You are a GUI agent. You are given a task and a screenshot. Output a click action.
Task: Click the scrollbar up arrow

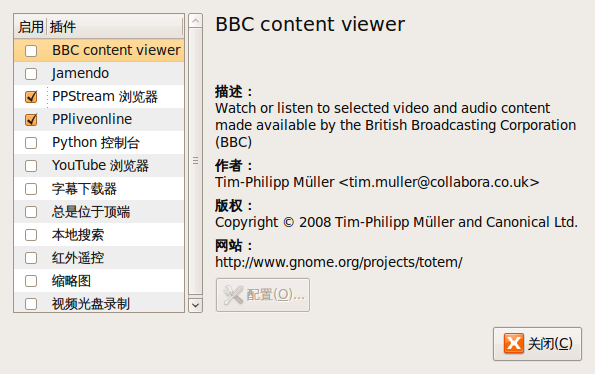point(195,20)
